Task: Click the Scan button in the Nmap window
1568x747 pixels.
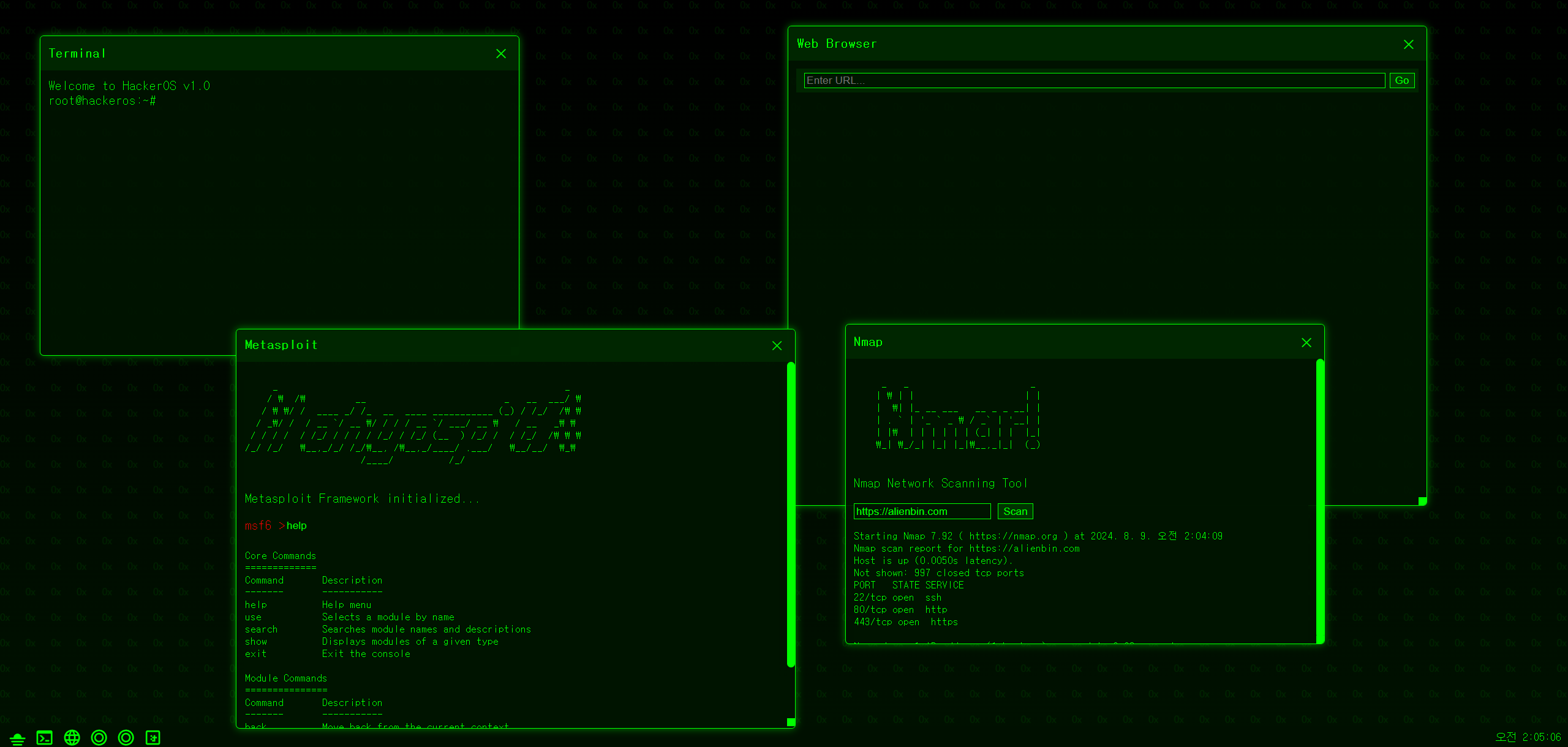Action: 1015,511
